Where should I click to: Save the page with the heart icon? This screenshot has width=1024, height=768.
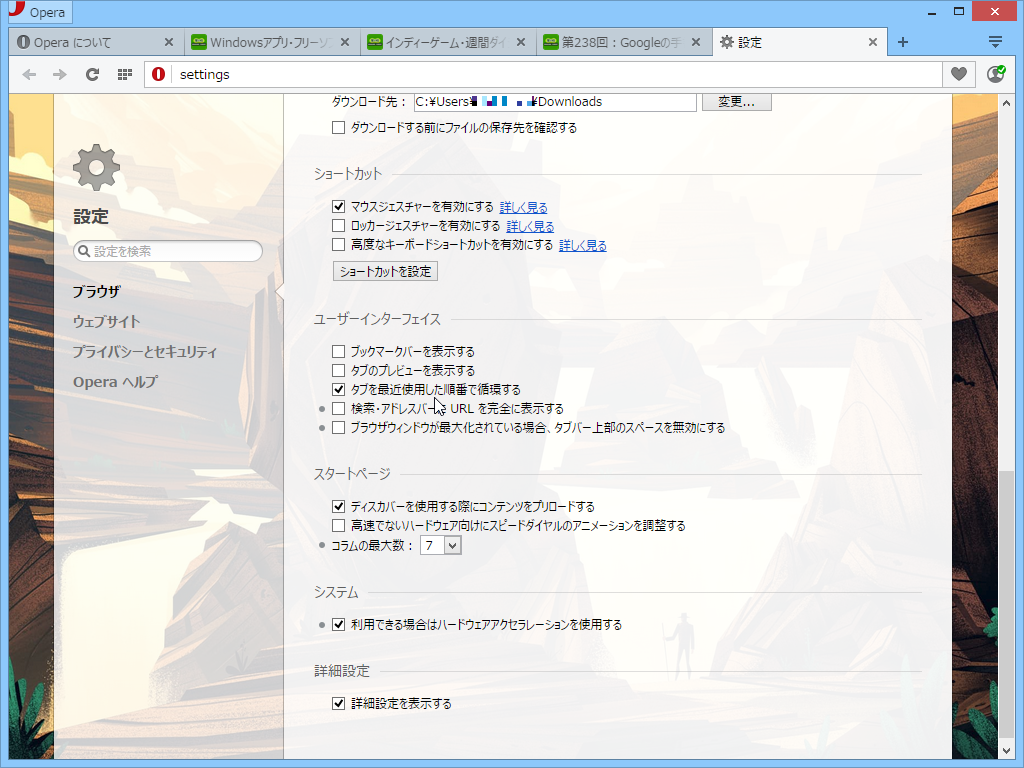click(x=958, y=74)
